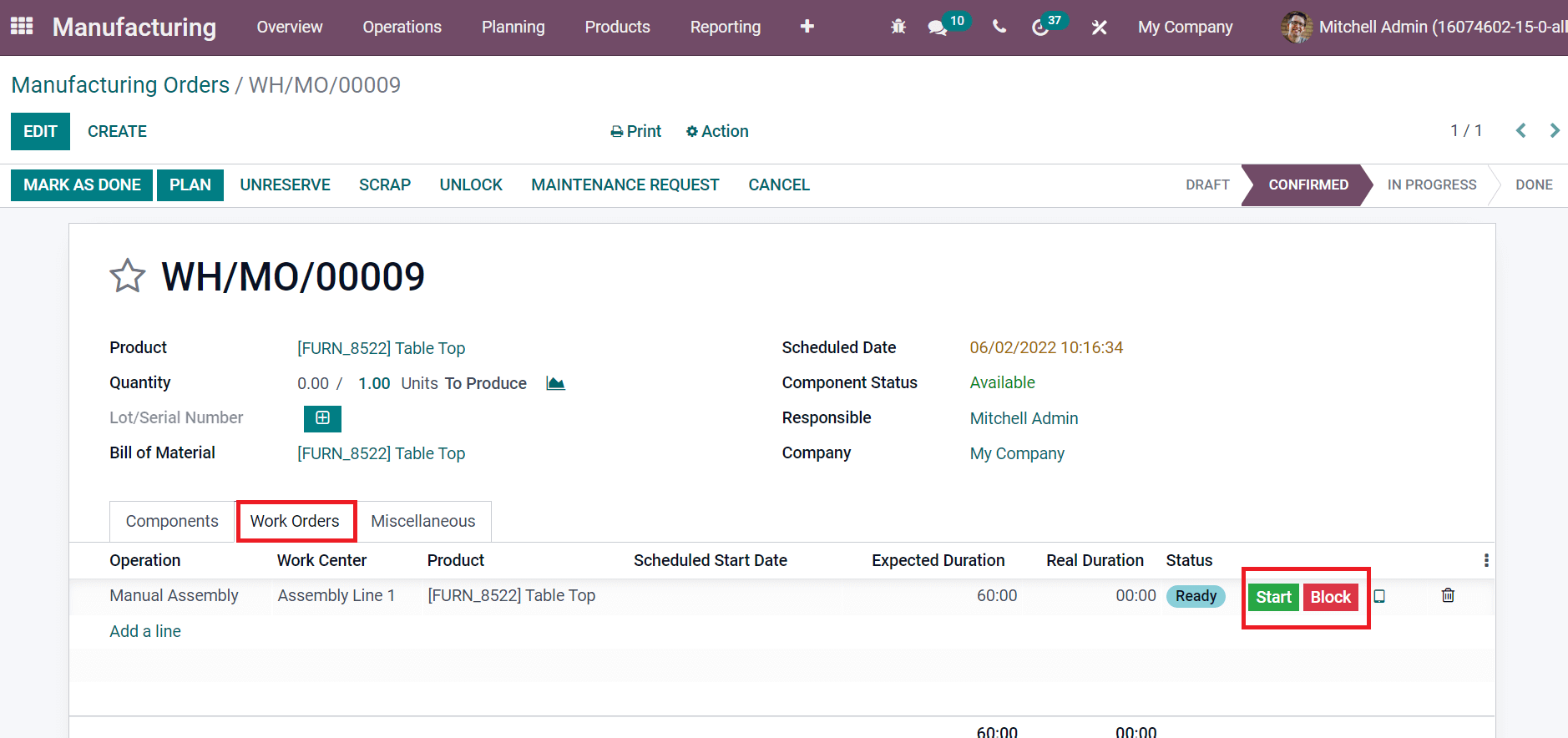Viewport: 1568px width, 738px height.
Task: Click the EDIT button
Action: pos(40,131)
